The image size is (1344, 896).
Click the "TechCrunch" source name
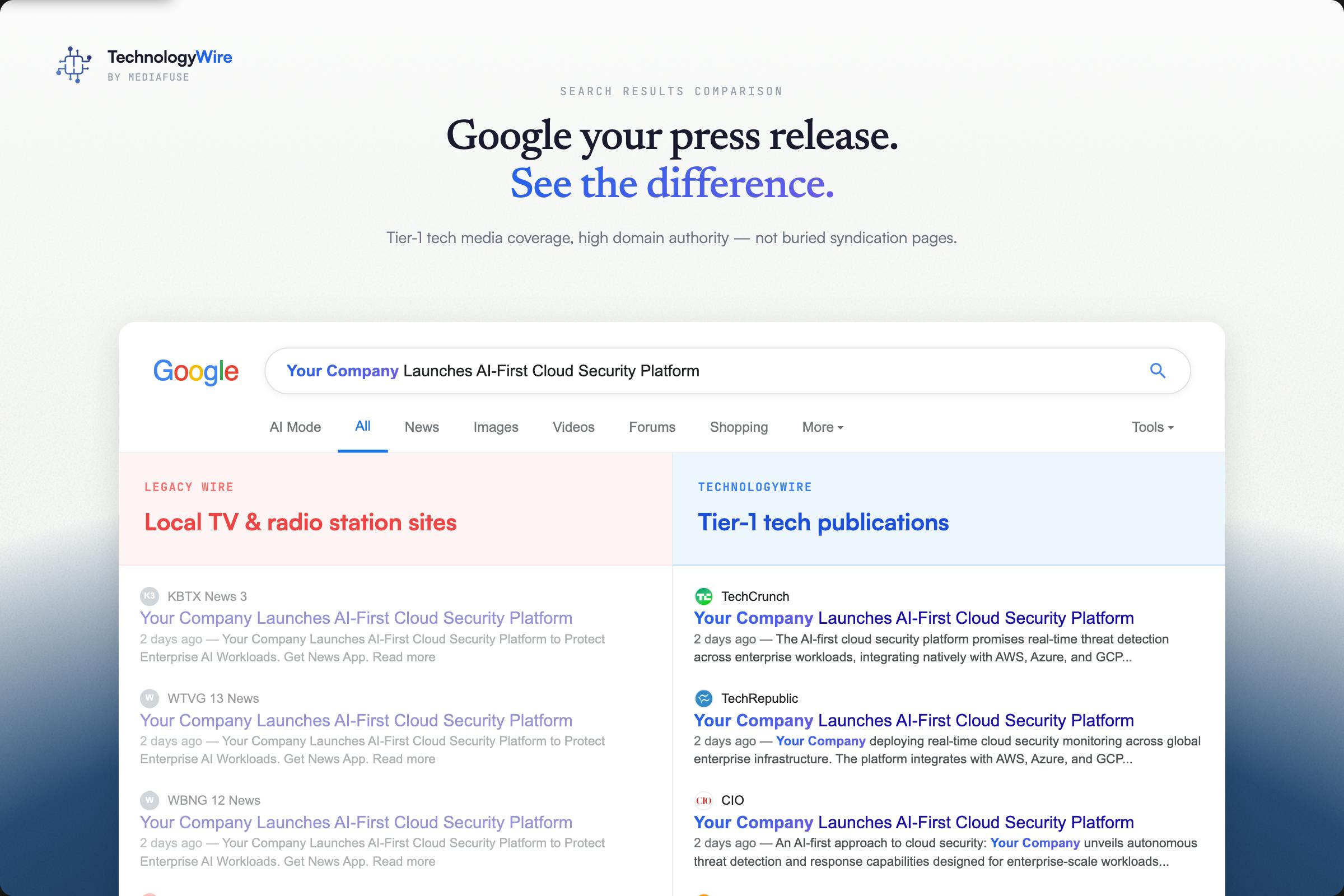pos(755,596)
